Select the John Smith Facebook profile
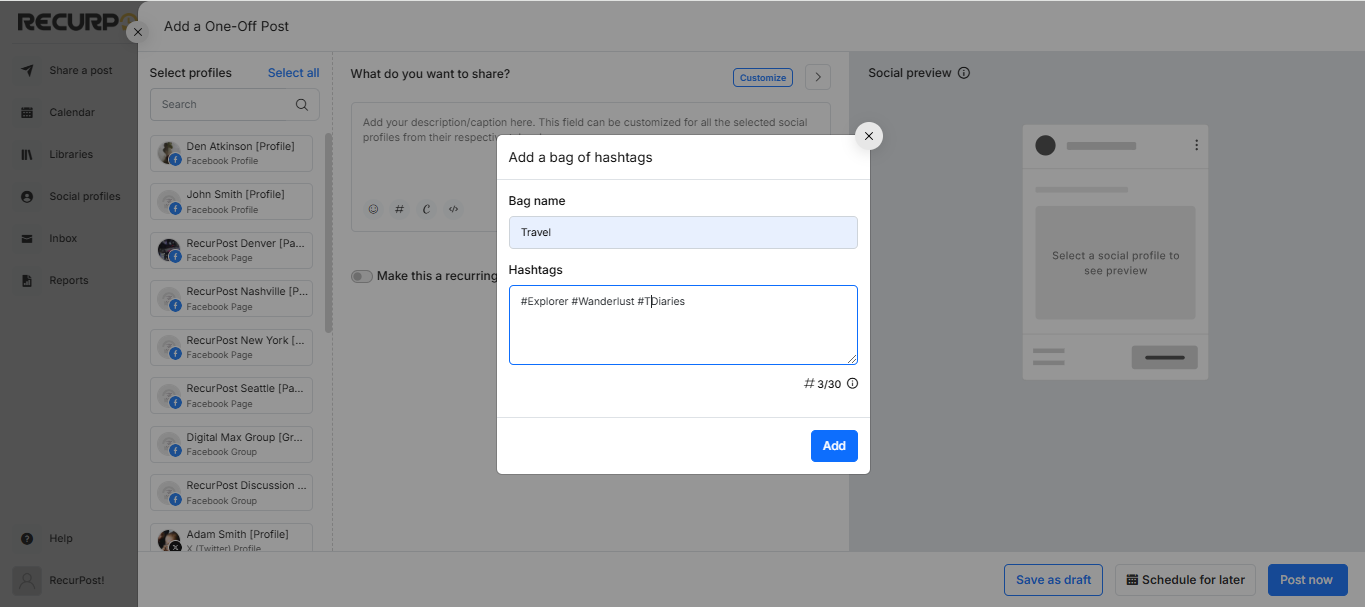This screenshot has width=1365, height=607. 231,202
